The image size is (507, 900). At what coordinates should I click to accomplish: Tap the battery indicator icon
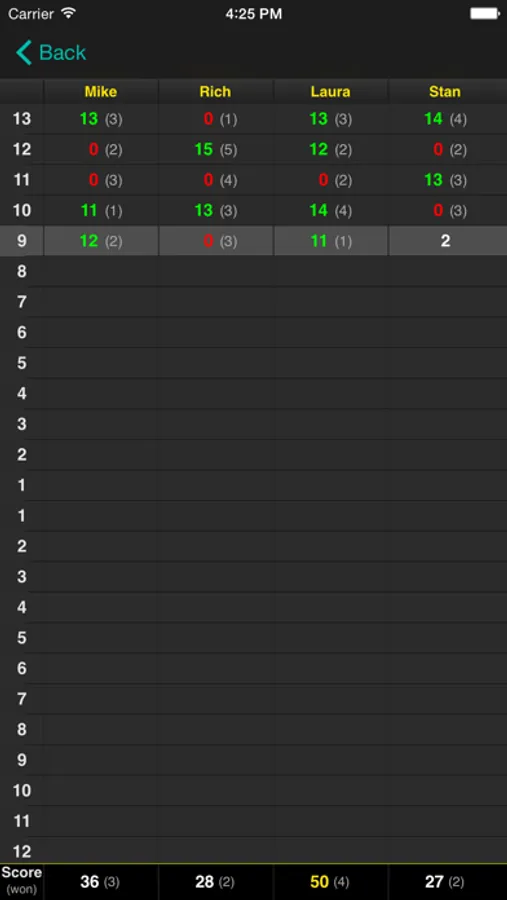point(485,14)
